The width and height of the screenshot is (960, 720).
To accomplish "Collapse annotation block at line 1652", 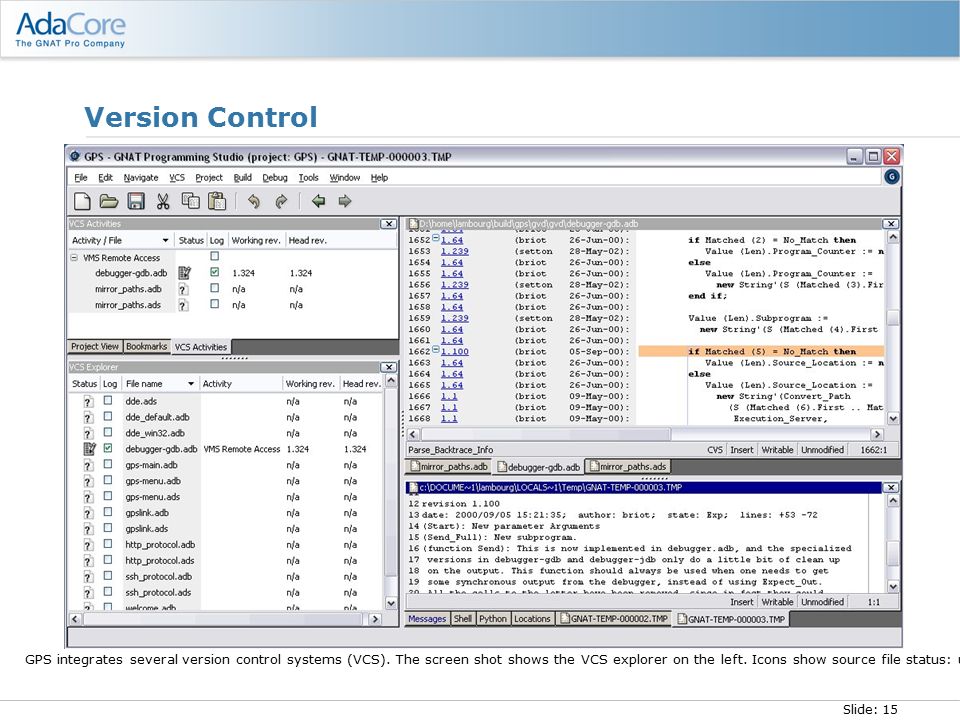I will point(435,238).
